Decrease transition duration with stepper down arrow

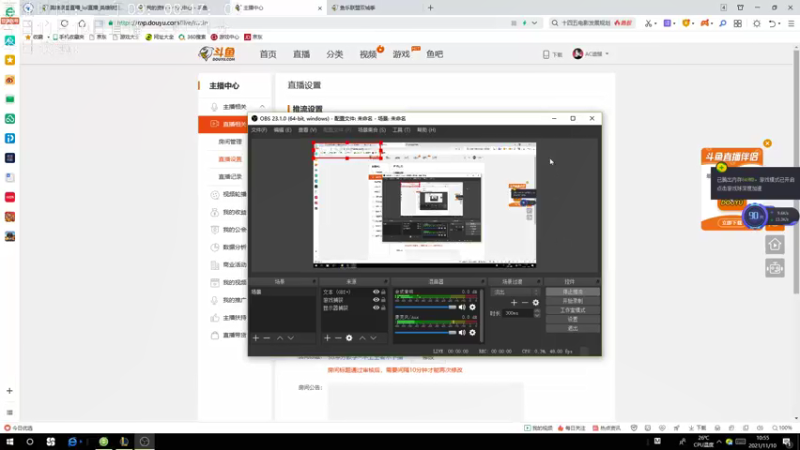(537, 315)
